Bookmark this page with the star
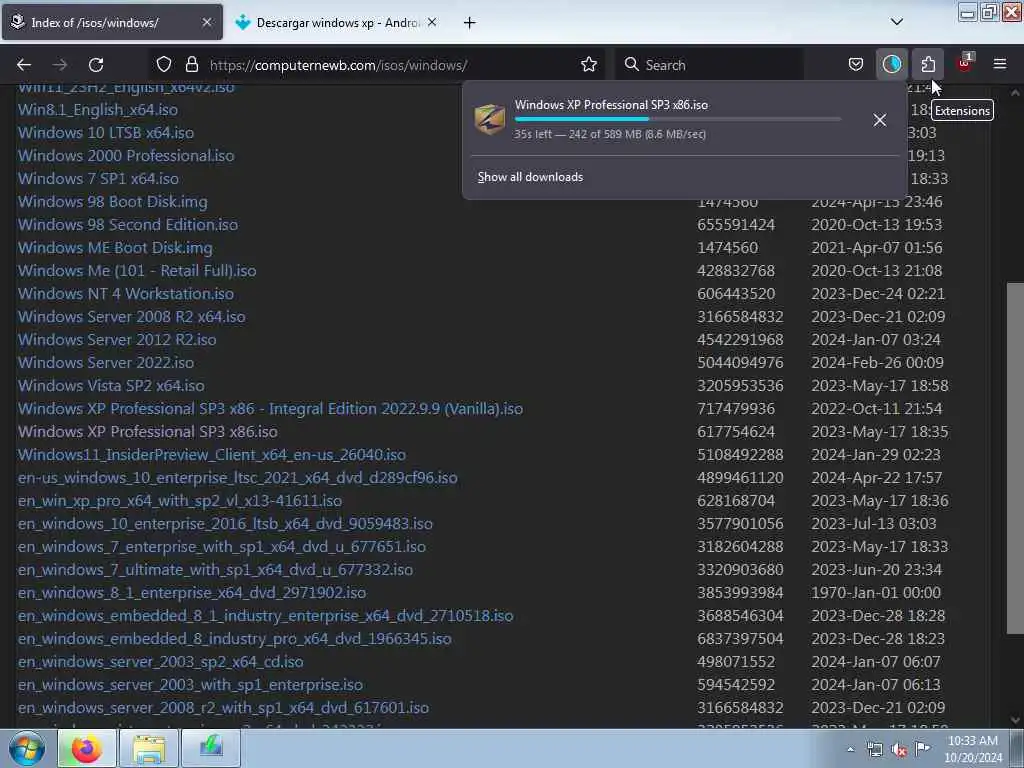The image size is (1024, 768). tap(589, 65)
